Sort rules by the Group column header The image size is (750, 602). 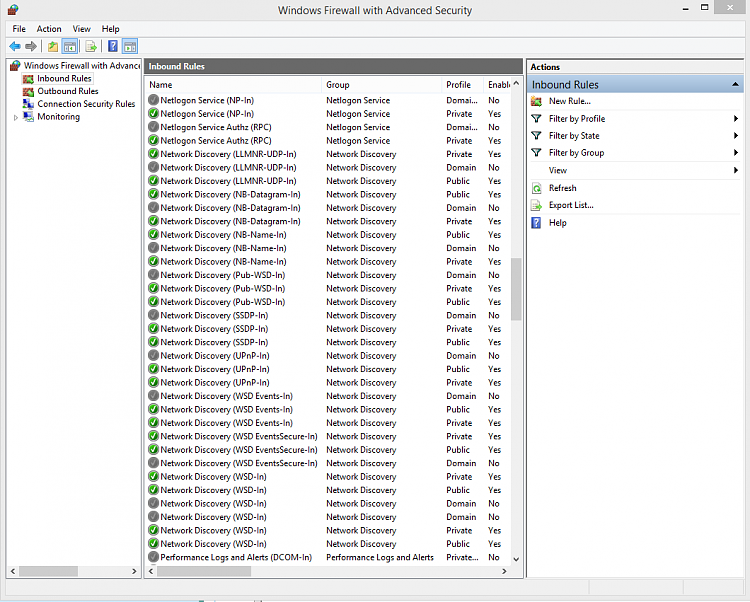[382, 85]
